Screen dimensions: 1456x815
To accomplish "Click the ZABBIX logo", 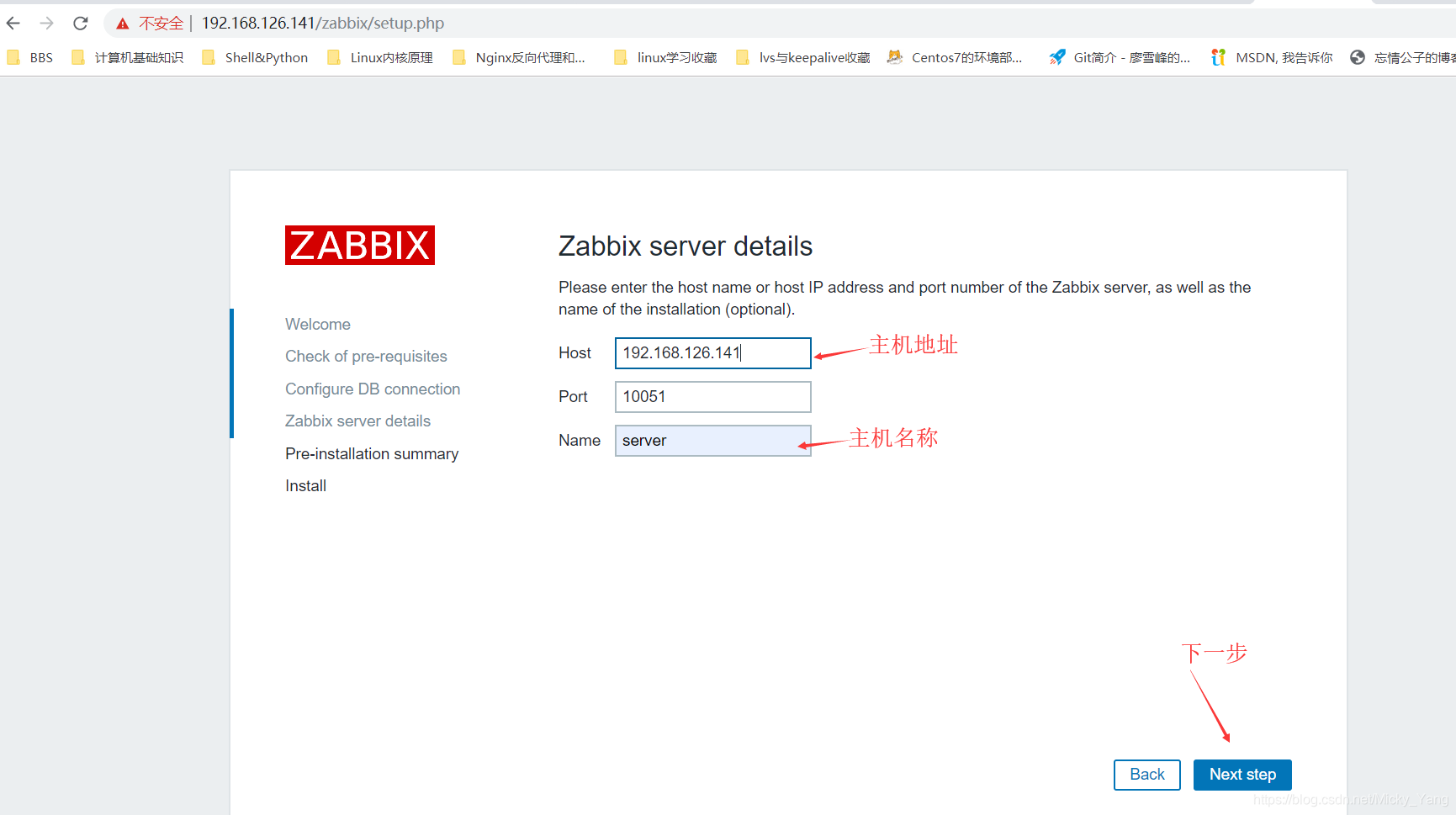I will 360,245.
